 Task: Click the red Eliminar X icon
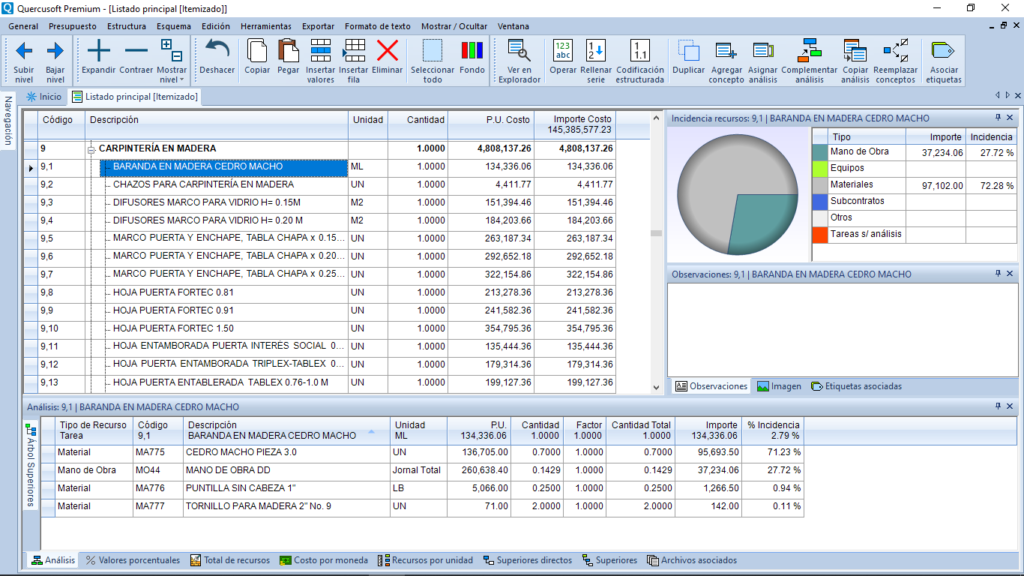pyautogui.click(x=387, y=51)
